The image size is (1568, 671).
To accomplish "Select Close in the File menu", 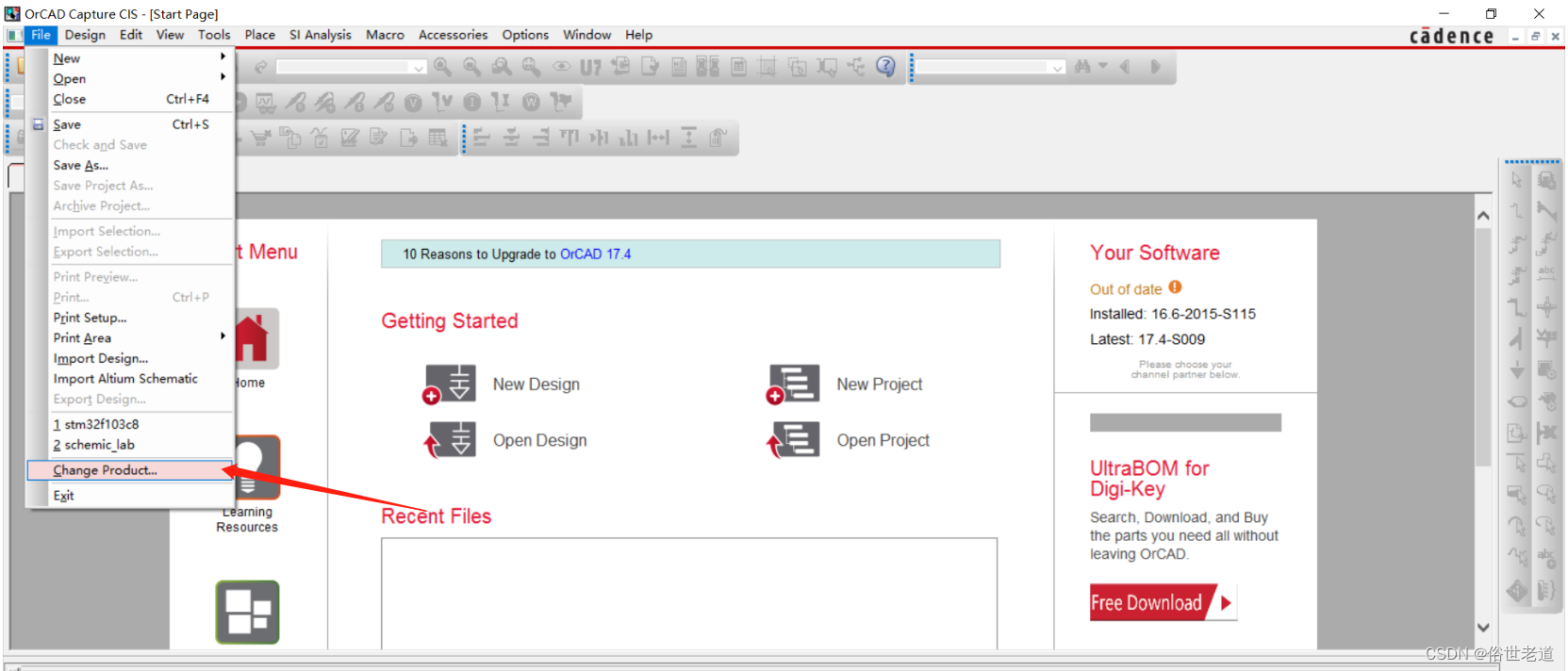I will tap(130, 99).
